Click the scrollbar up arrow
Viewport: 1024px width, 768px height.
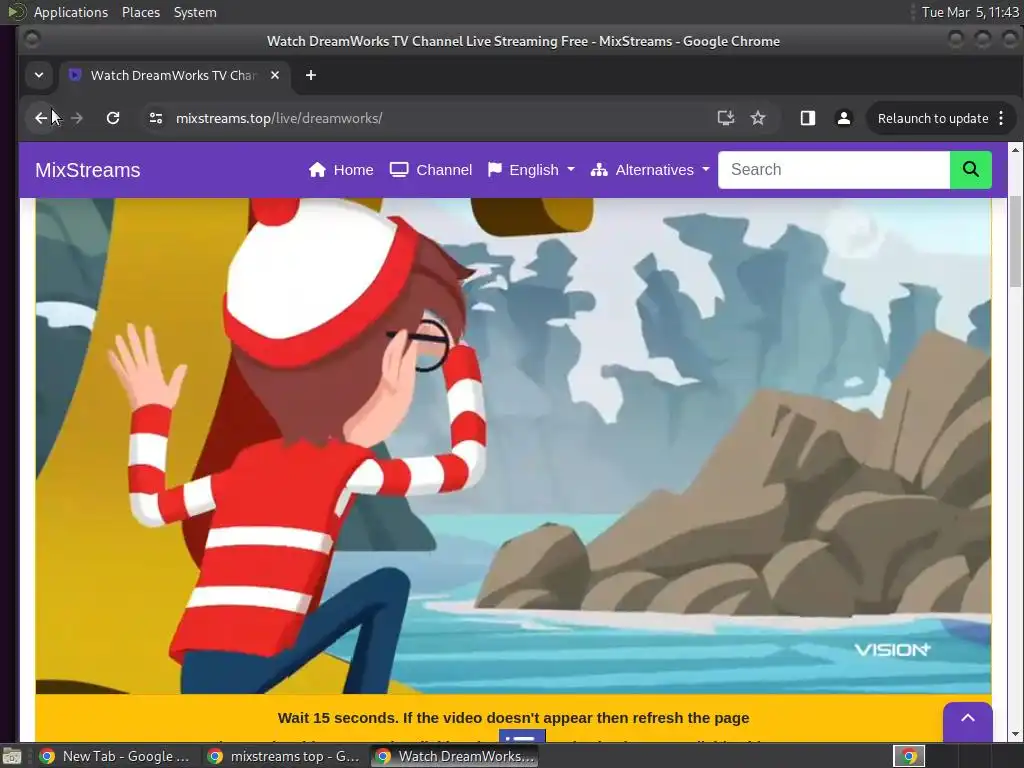click(1015, 150)
